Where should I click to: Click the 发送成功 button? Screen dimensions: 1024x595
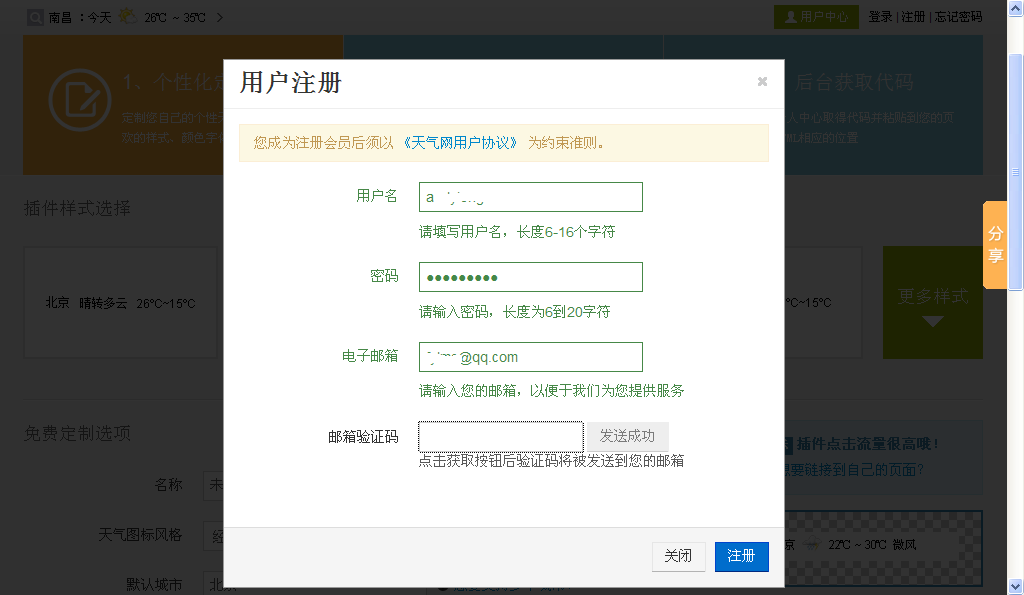click(627, 436)
